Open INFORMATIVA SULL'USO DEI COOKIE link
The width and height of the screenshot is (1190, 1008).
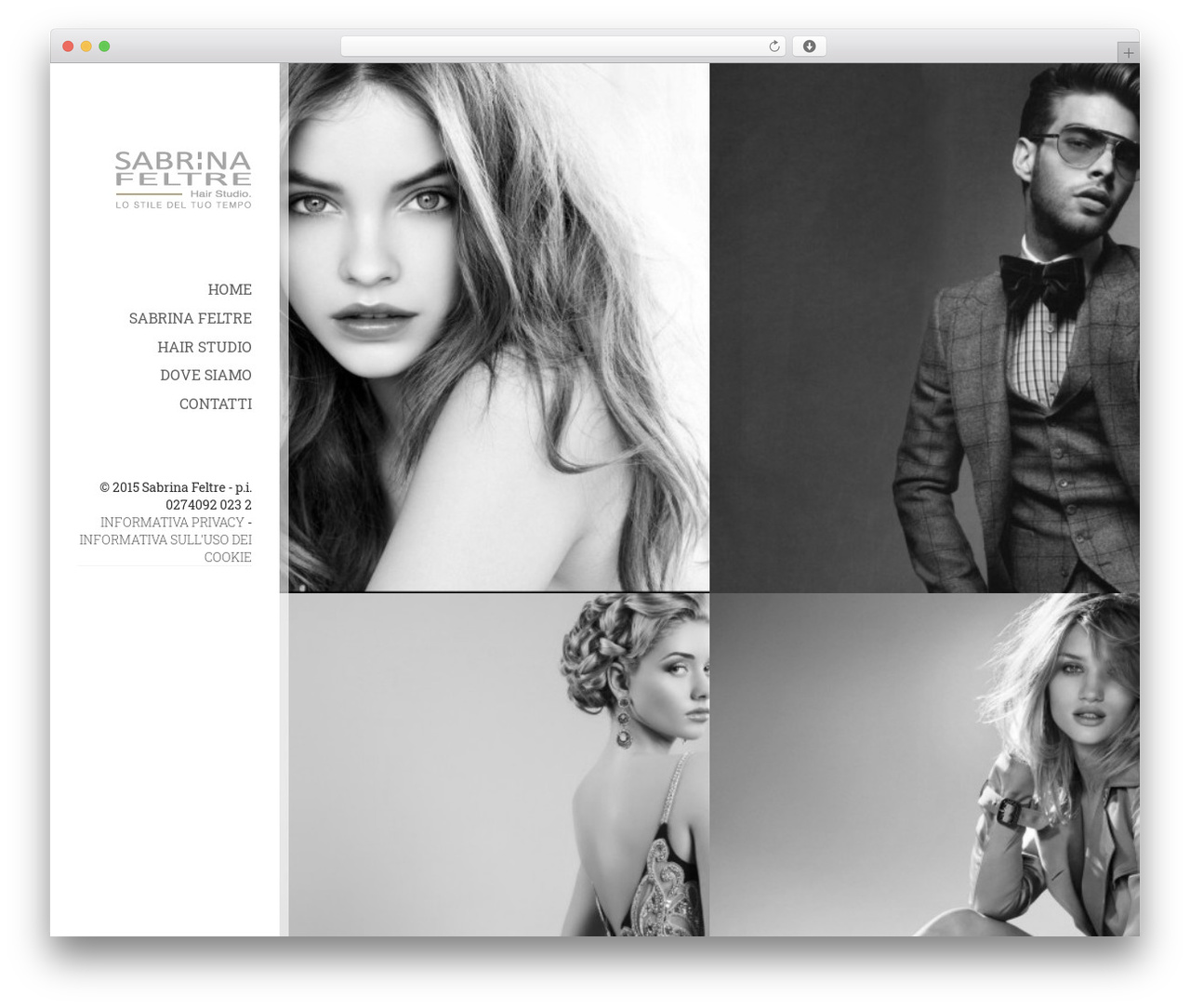point(165,548)
